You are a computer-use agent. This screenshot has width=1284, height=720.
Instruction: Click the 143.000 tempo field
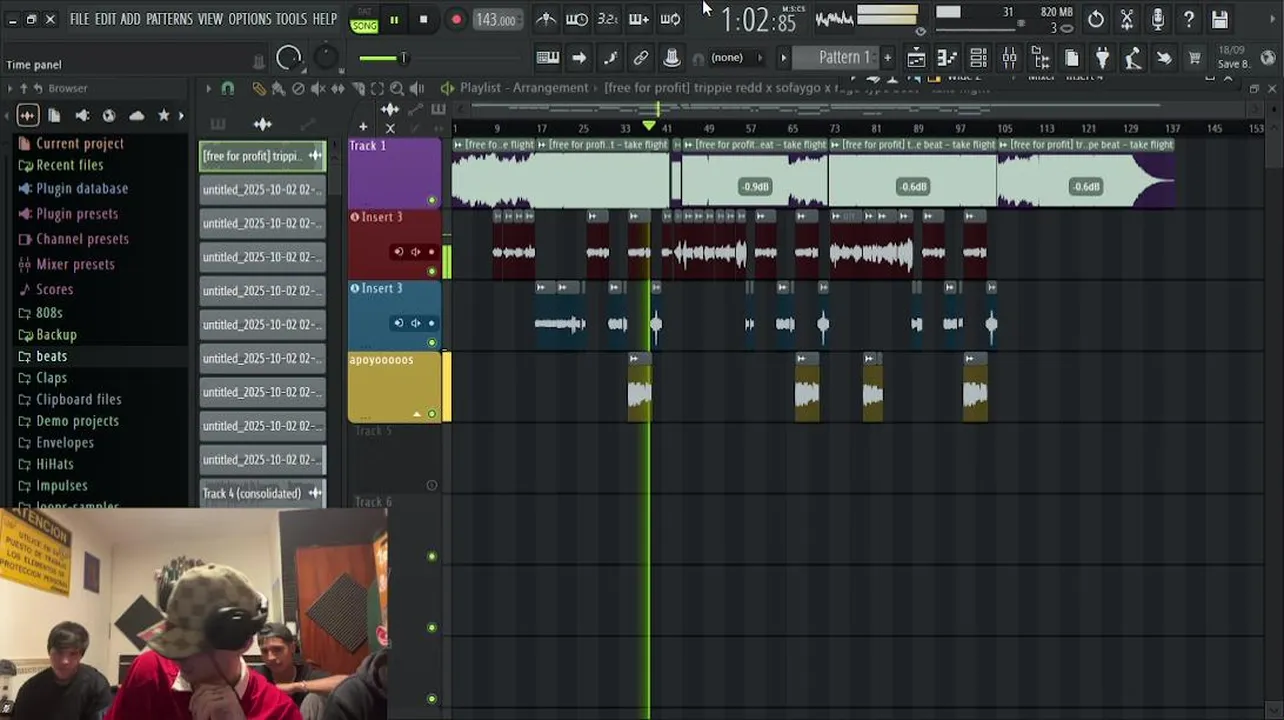point(496,20)
